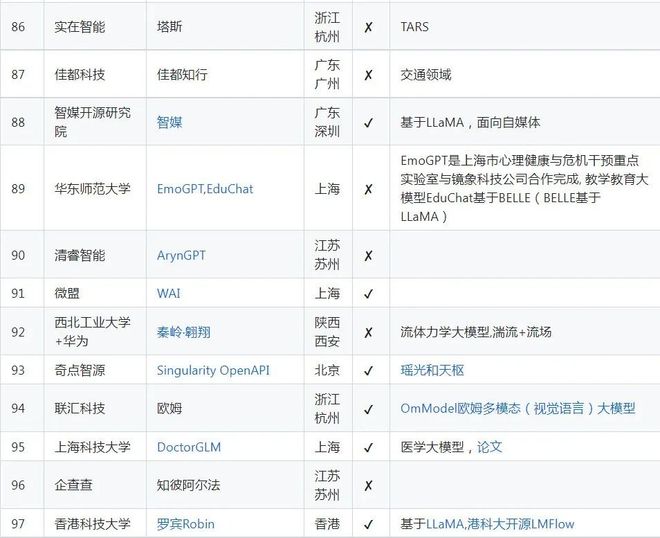Open the ArynGPT link
Viewport: 660px width, 538px height.
point(181,256)
